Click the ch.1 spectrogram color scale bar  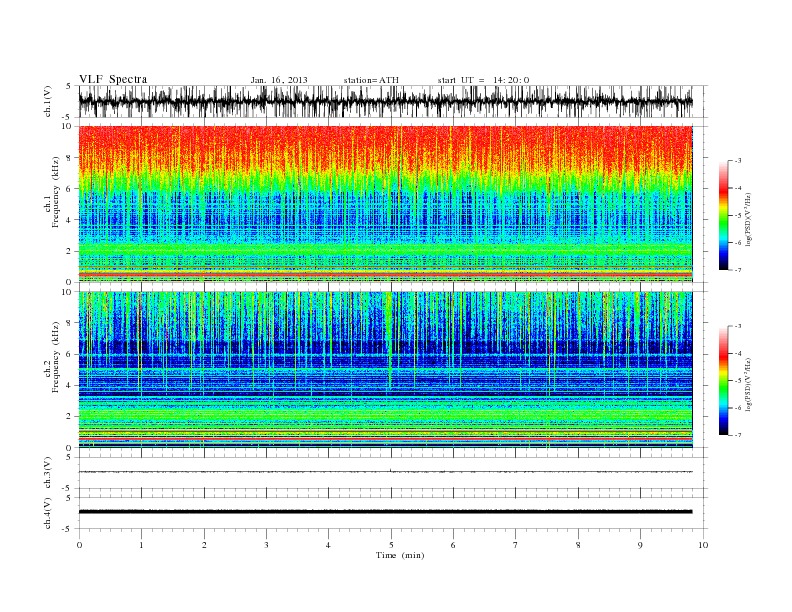click(x=723, y=216)
